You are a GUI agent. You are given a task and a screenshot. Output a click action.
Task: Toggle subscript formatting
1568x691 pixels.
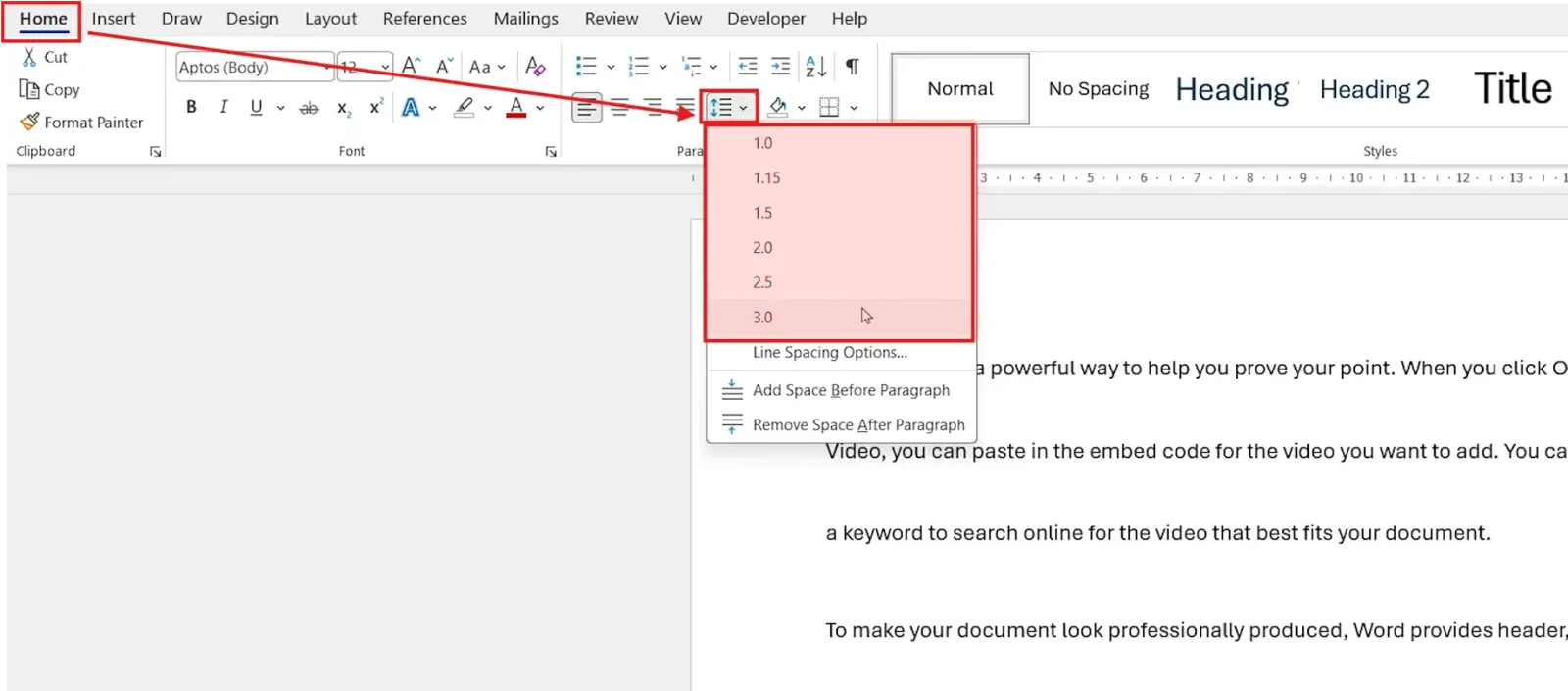pyautogui.click(x=343, y=108)
